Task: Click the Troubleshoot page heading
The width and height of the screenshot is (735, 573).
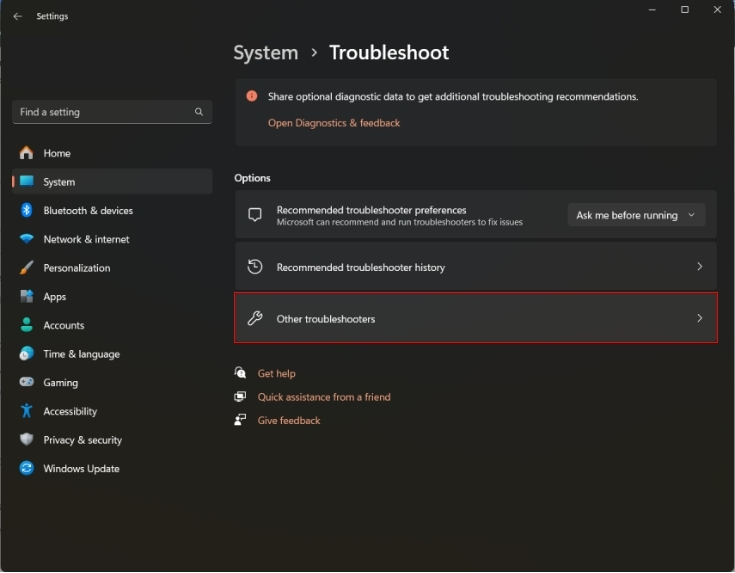Action: point(389,53)
